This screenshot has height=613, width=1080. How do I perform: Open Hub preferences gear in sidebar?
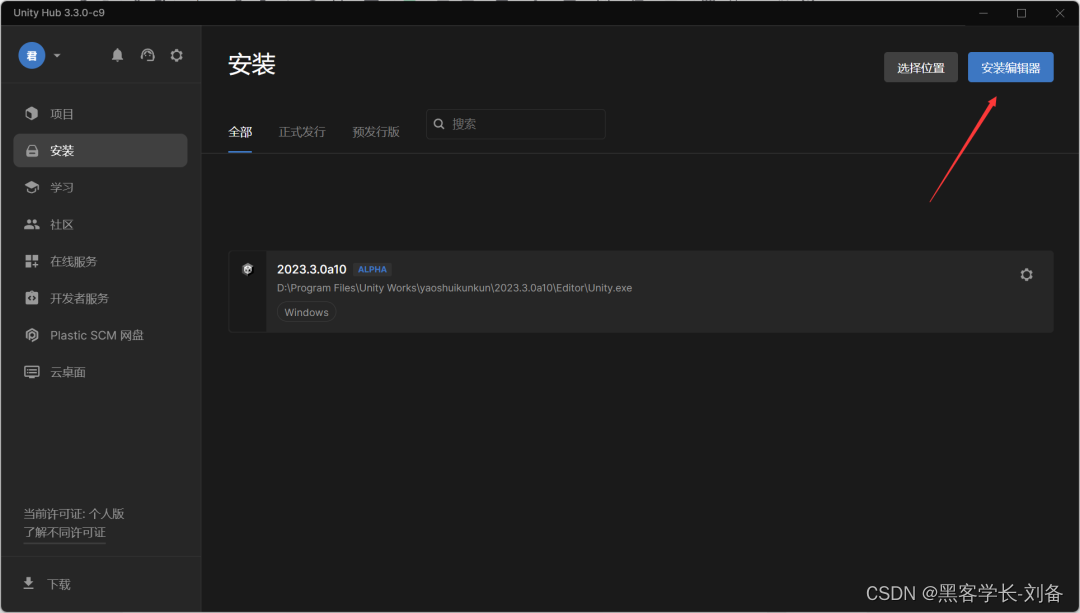tap(177, 55)
